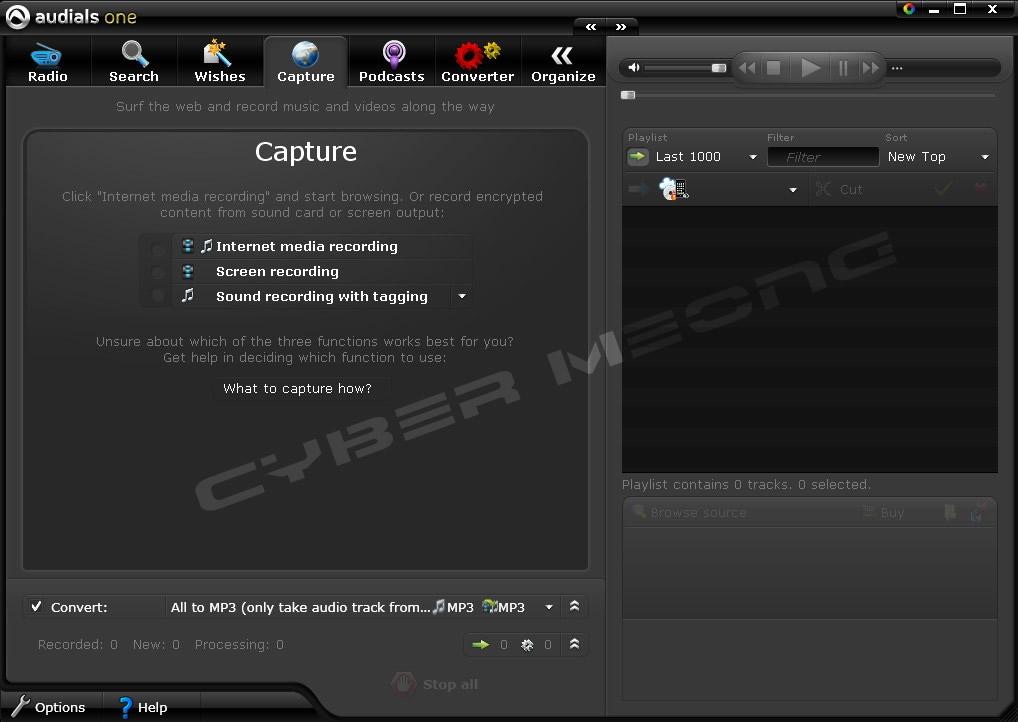
Task: Expand the Convert row double chevron
Action: click(x=574, y=606)
